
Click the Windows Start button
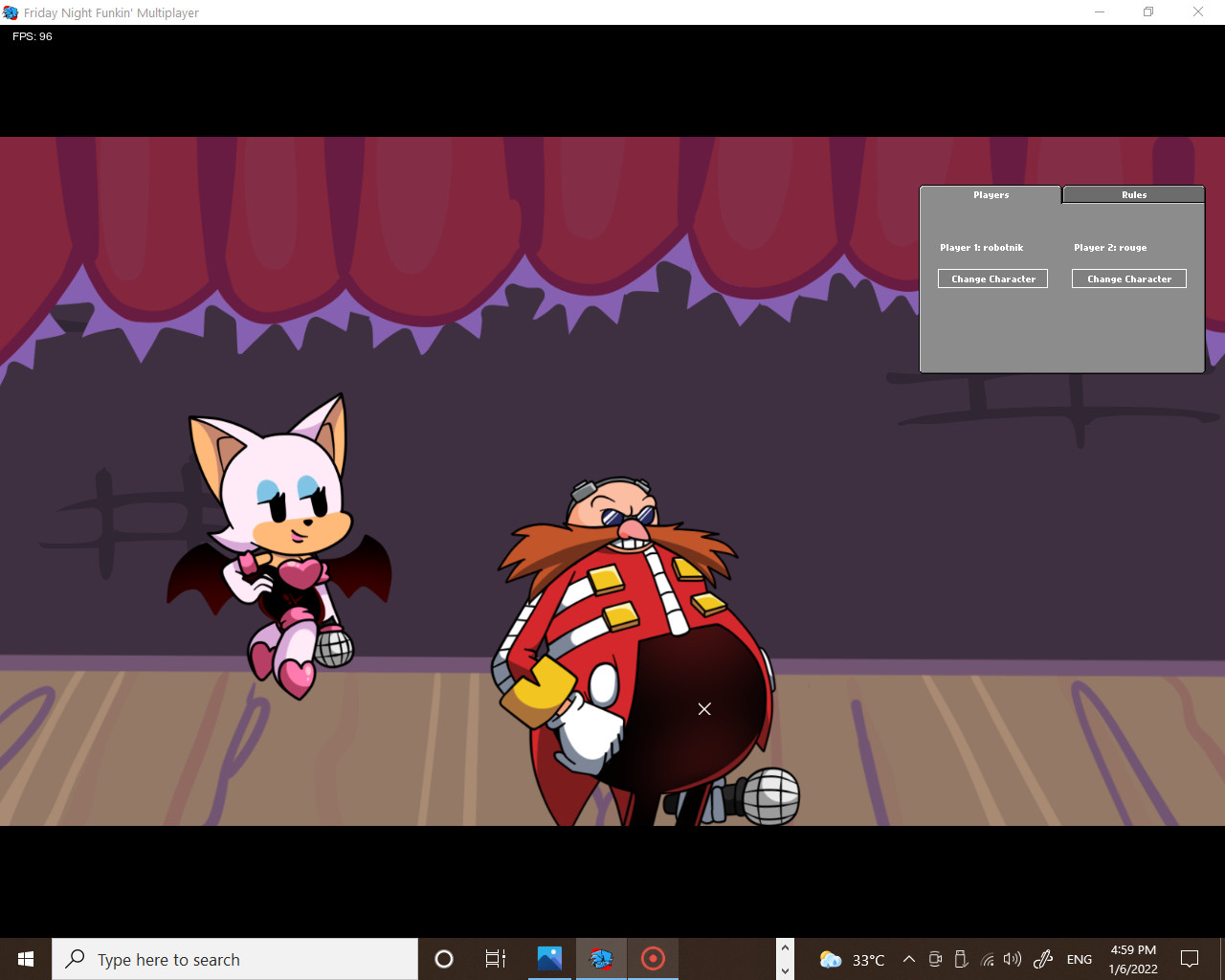pos(24,959)
